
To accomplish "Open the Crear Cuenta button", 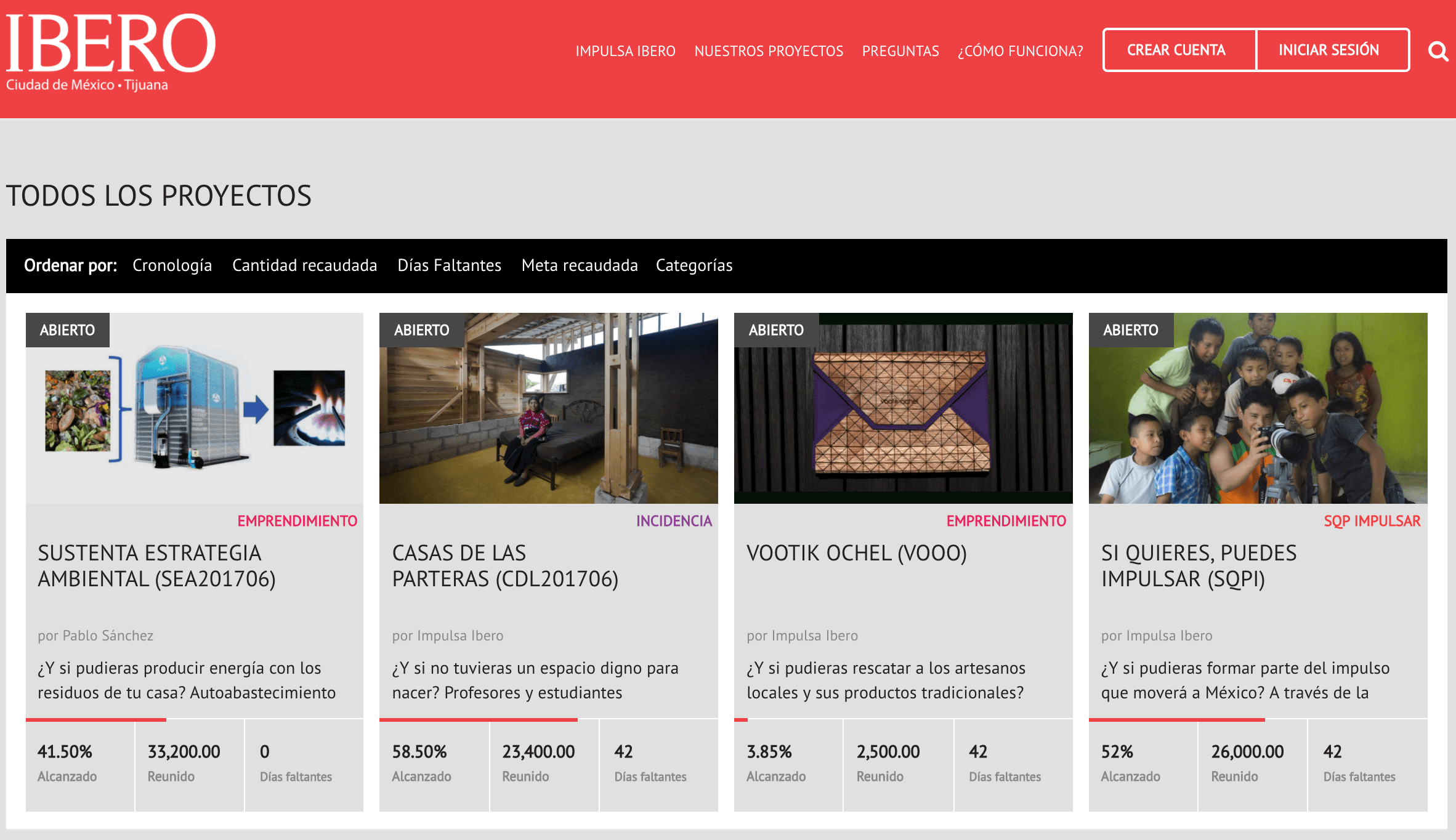I will coord(1176,50).
